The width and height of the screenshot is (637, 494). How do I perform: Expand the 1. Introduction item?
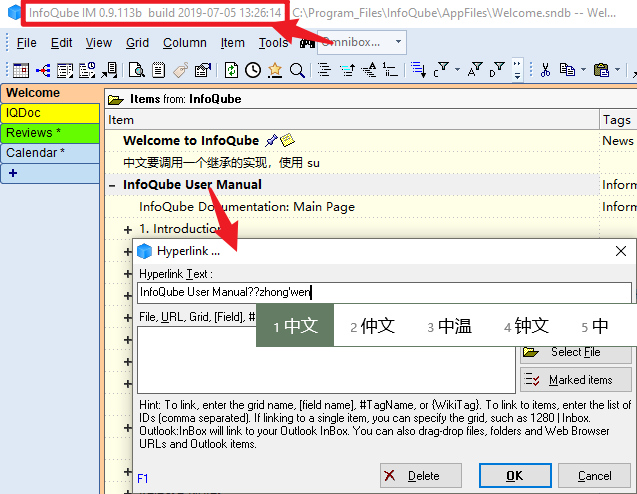tap(128, 230)
